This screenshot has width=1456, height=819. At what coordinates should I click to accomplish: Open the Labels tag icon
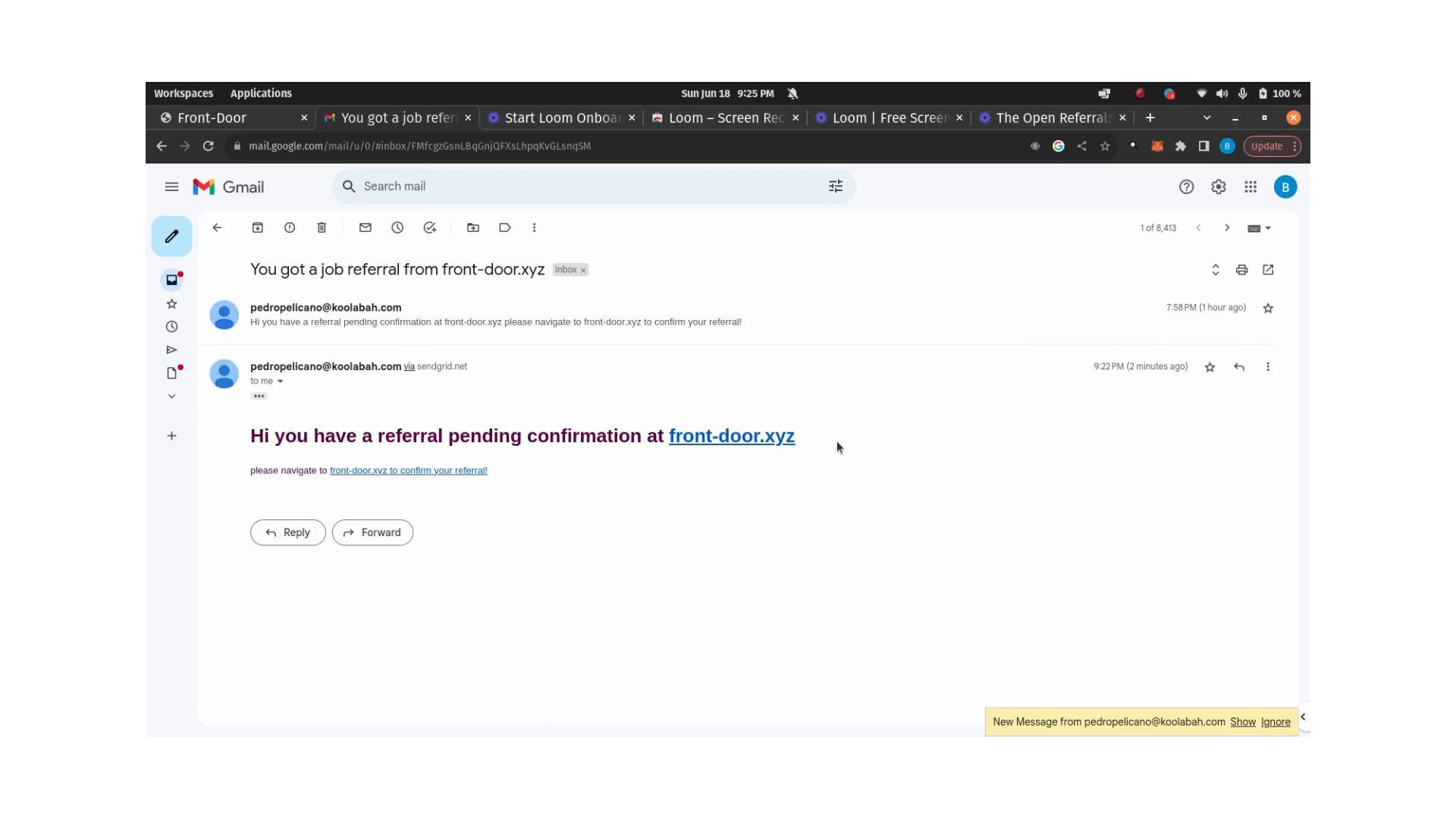[505, 227]
